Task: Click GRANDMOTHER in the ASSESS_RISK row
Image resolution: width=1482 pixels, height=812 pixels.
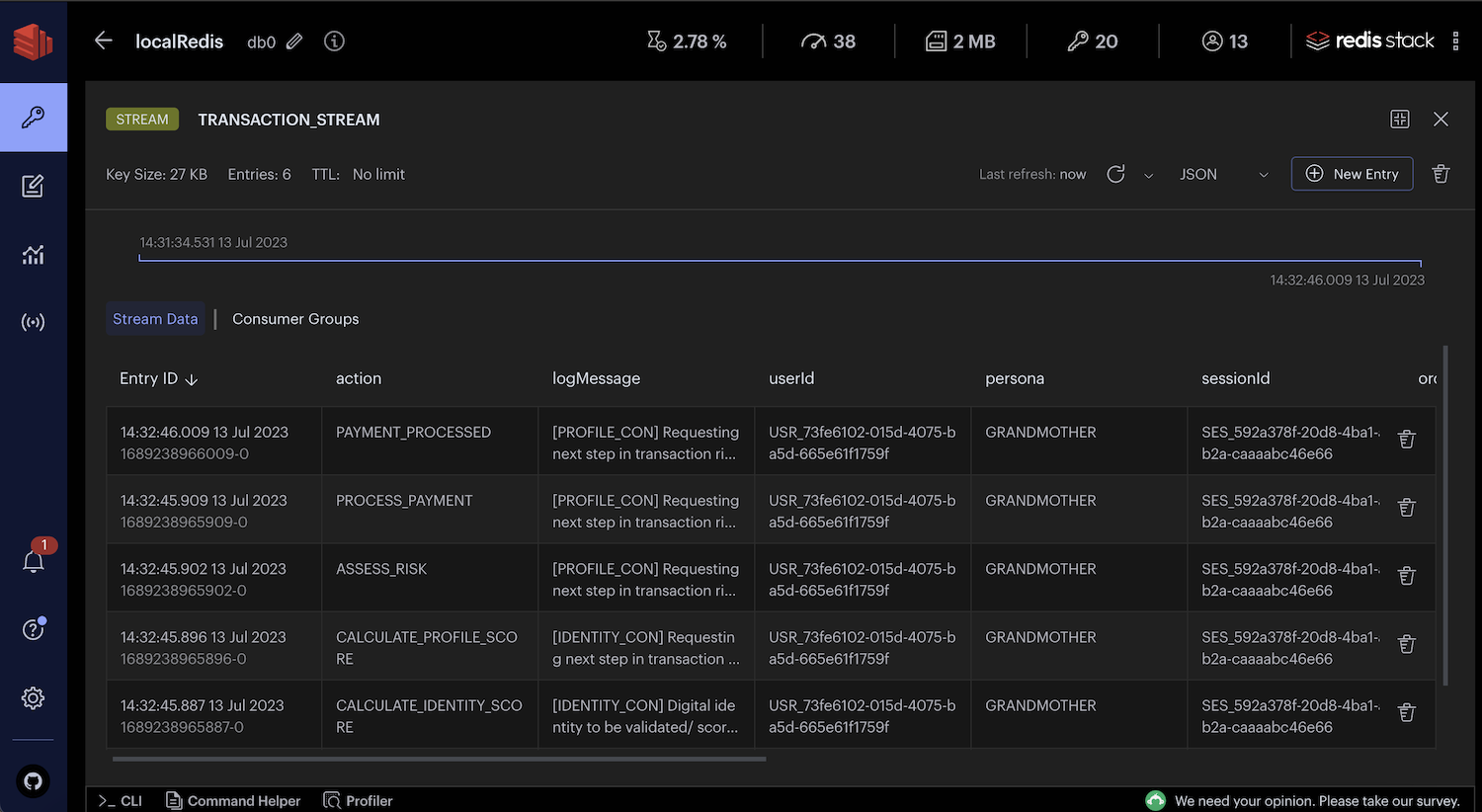Action: click(1040, 569)
